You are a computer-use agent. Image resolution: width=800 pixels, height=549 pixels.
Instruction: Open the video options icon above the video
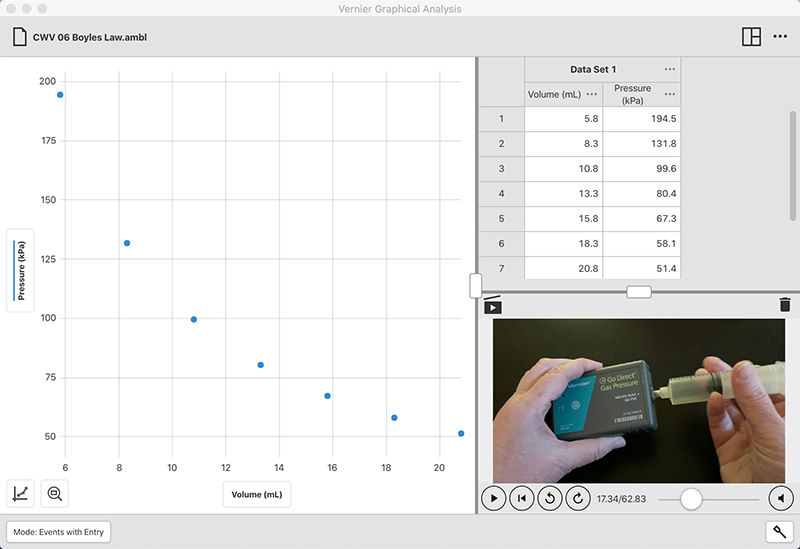(x=492, y=306)
